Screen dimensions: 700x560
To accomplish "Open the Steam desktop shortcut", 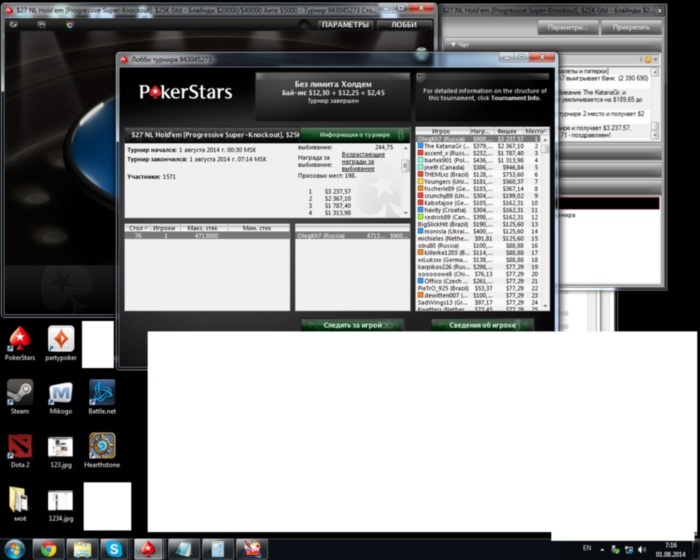I will (20, 397).
